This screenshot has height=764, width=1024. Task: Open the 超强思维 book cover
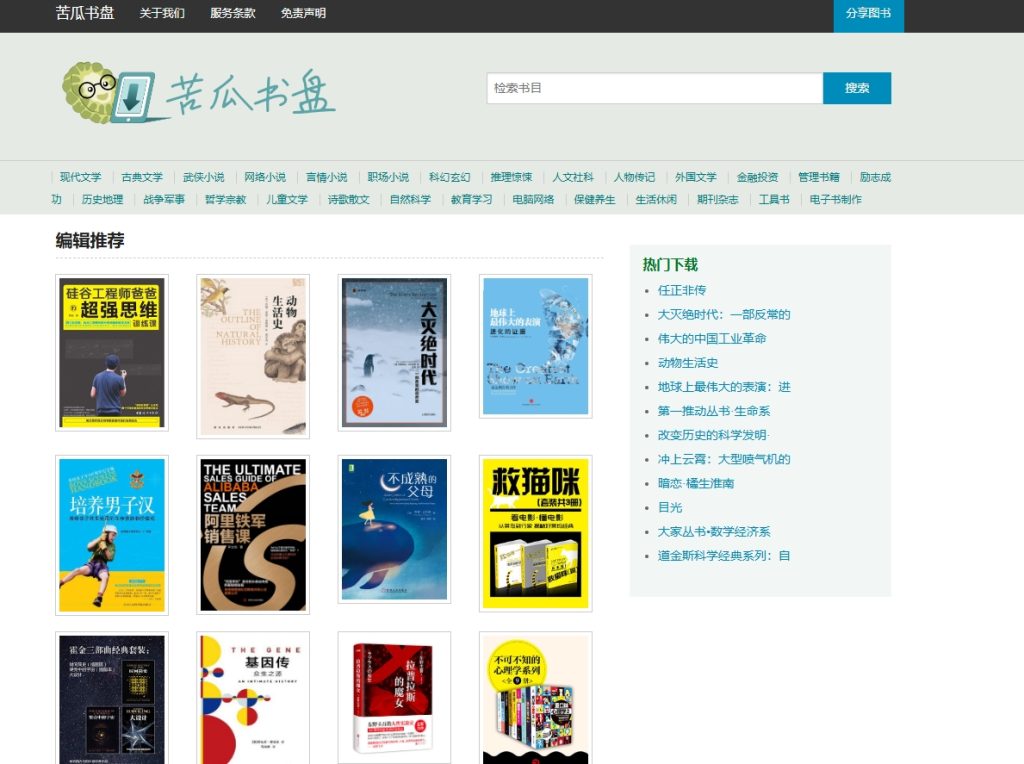[x=112, y=352]
